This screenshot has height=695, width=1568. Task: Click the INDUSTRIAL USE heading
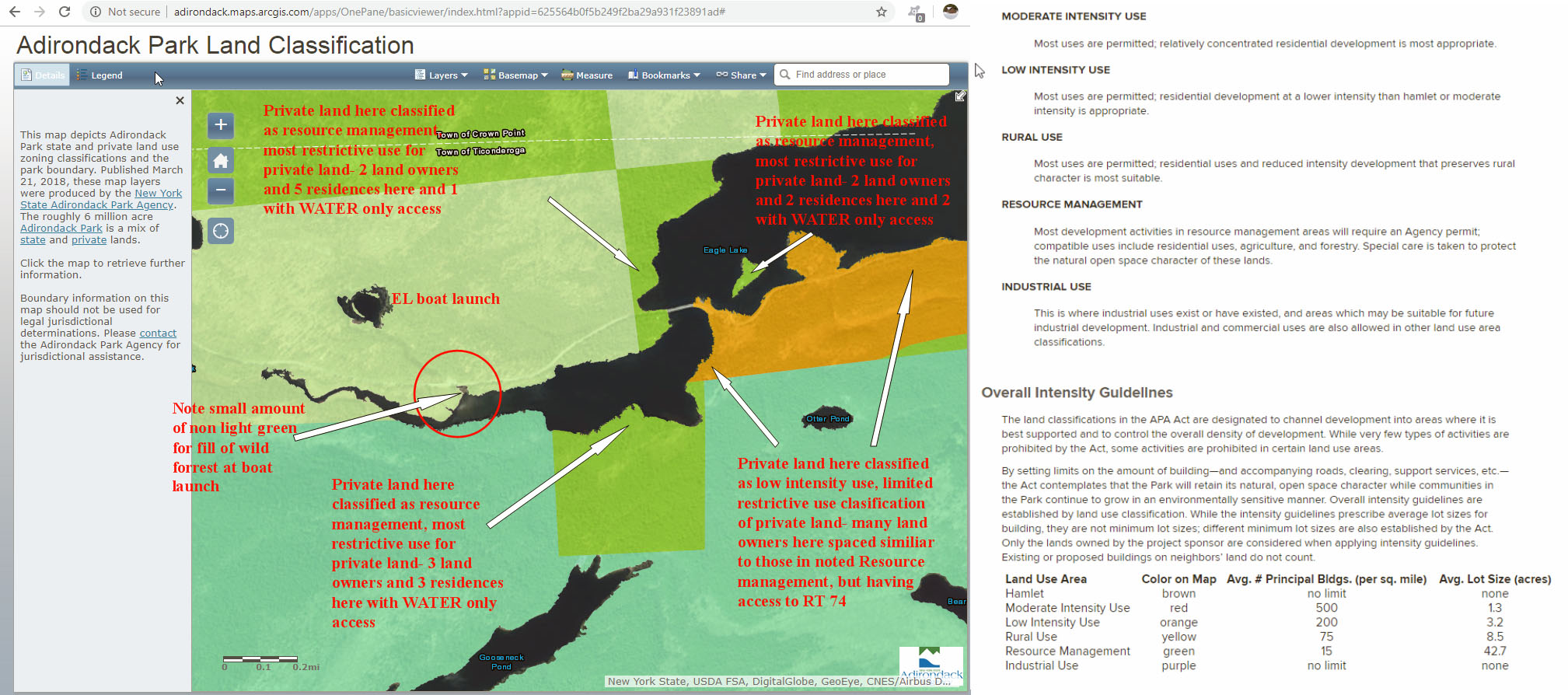point(1046,287)
